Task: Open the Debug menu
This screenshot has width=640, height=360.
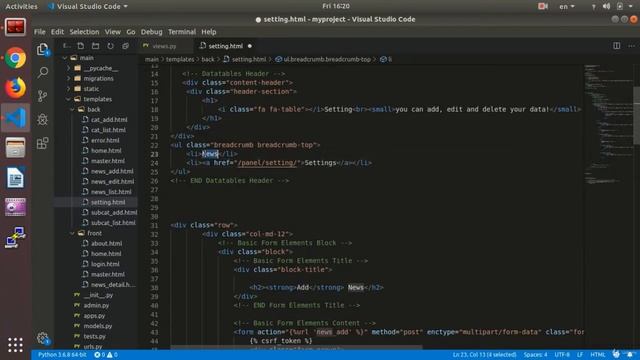Action: pyautogui.click(x=151, y=32)
